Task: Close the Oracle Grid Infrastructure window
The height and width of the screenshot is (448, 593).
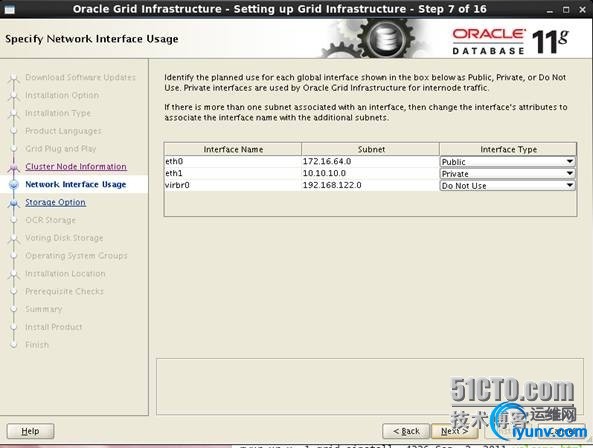Action: pyautogui.click(x=582, y=10)
